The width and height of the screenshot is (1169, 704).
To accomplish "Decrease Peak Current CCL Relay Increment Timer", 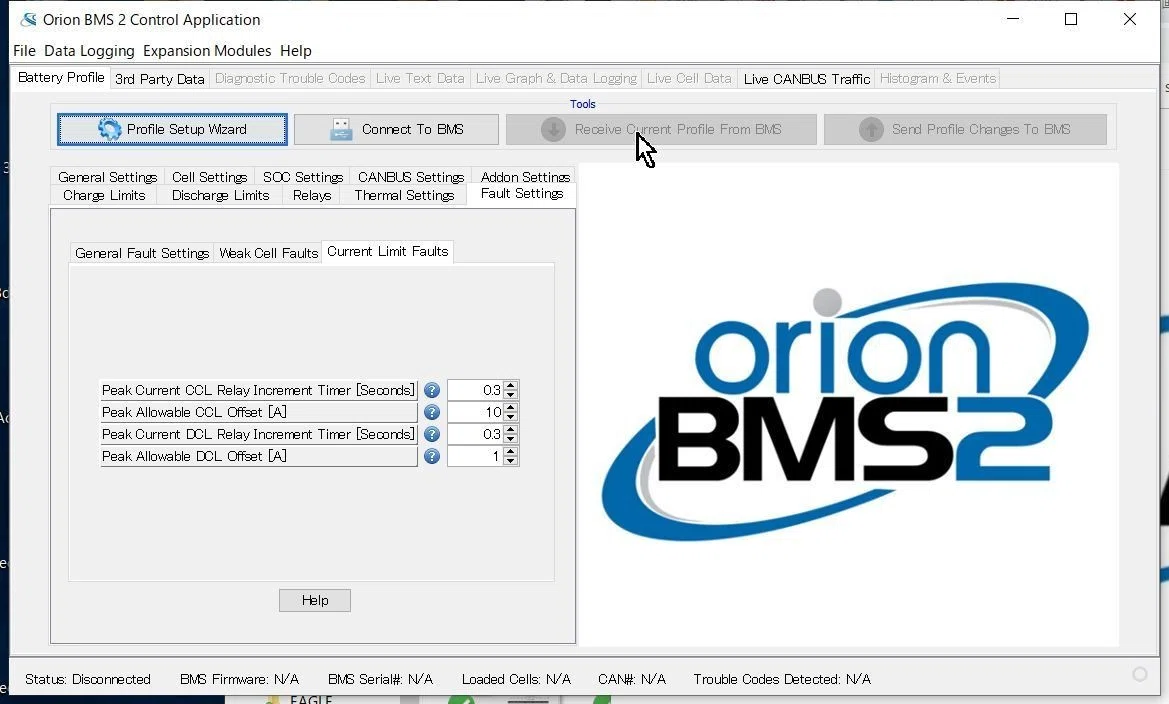I will [511, 395].
